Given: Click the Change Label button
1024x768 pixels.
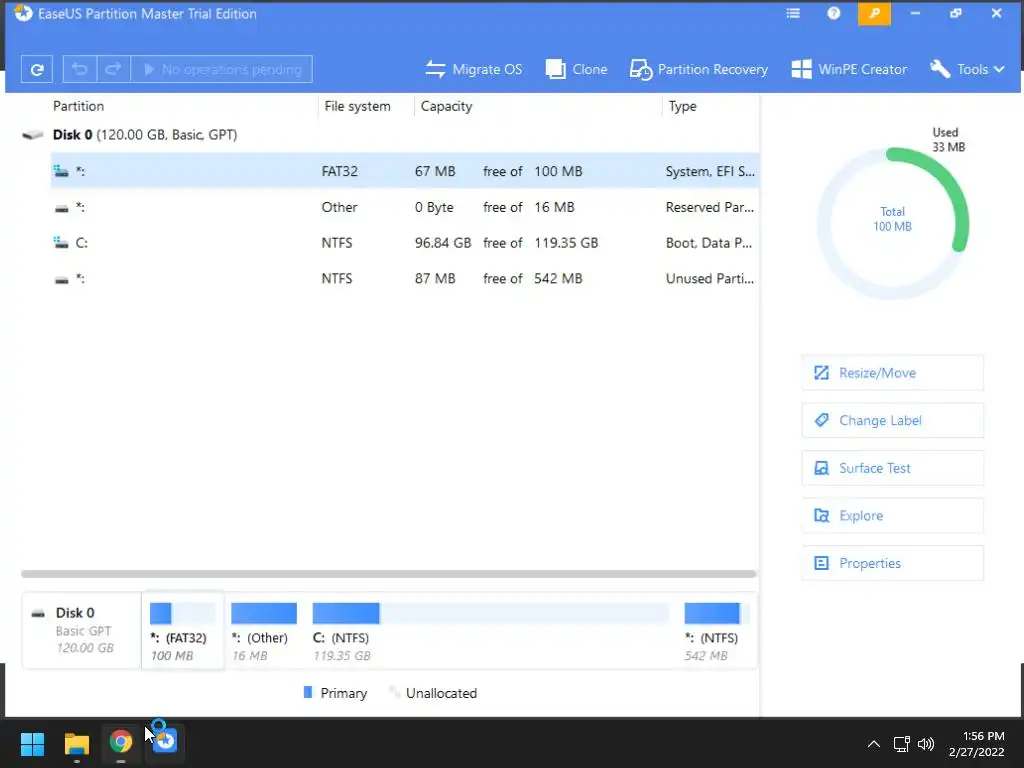Looking at the screenshot, I should pos(892,421).
